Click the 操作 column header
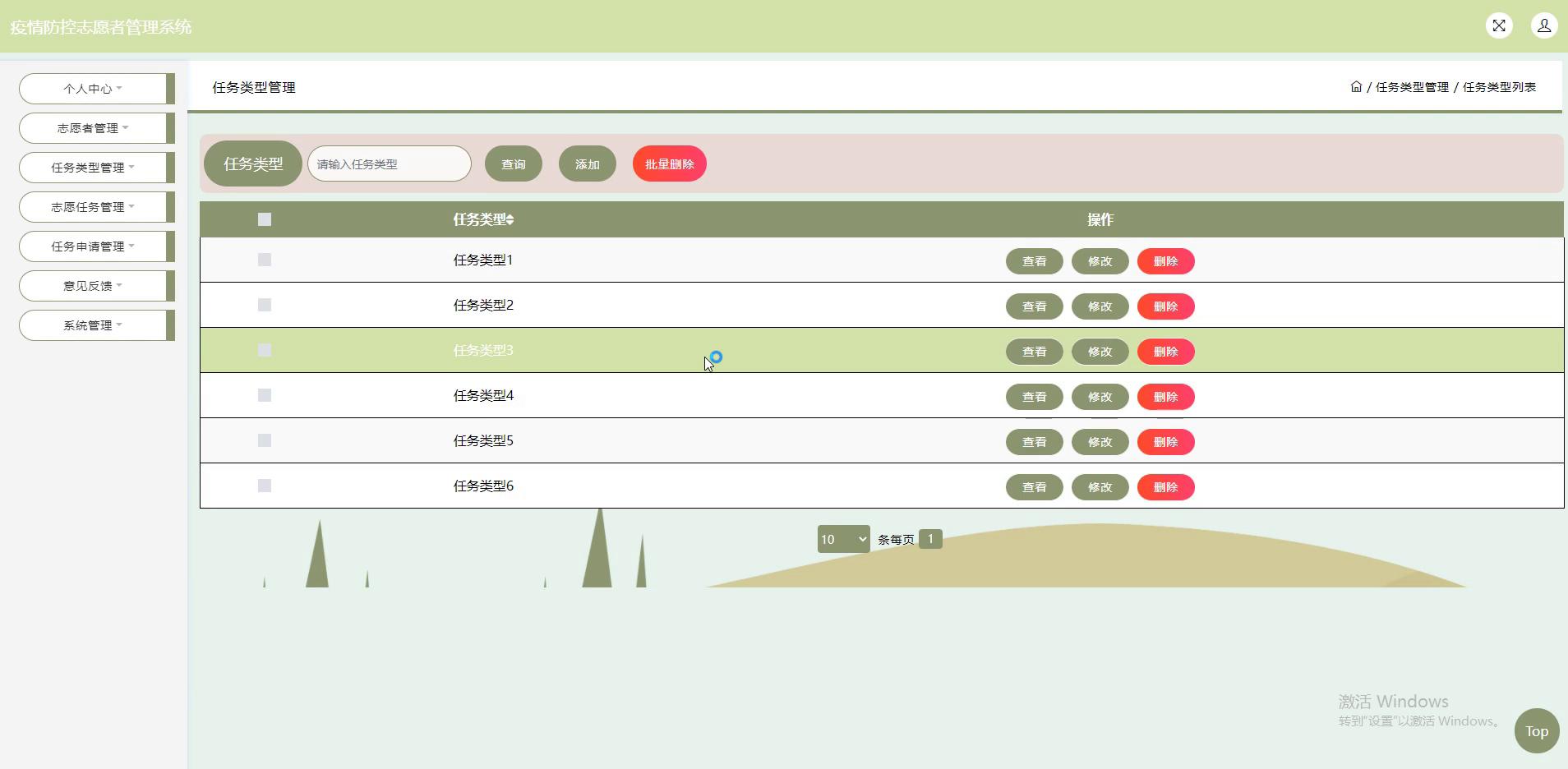The height and width of the screenshot is (769, 1568). [x=1100, y=219]
